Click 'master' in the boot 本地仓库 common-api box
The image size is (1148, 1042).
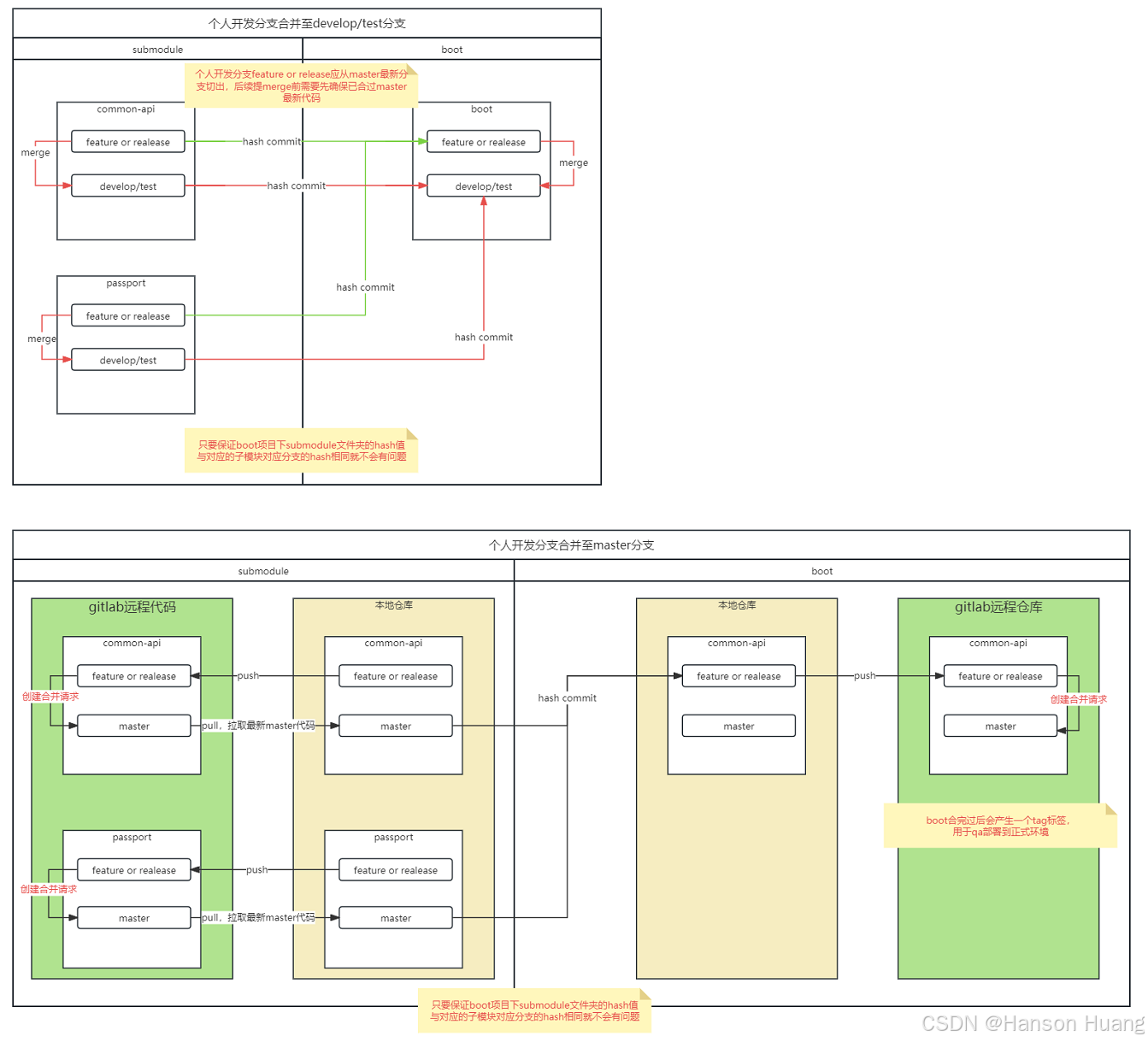(x=739, y=726)
